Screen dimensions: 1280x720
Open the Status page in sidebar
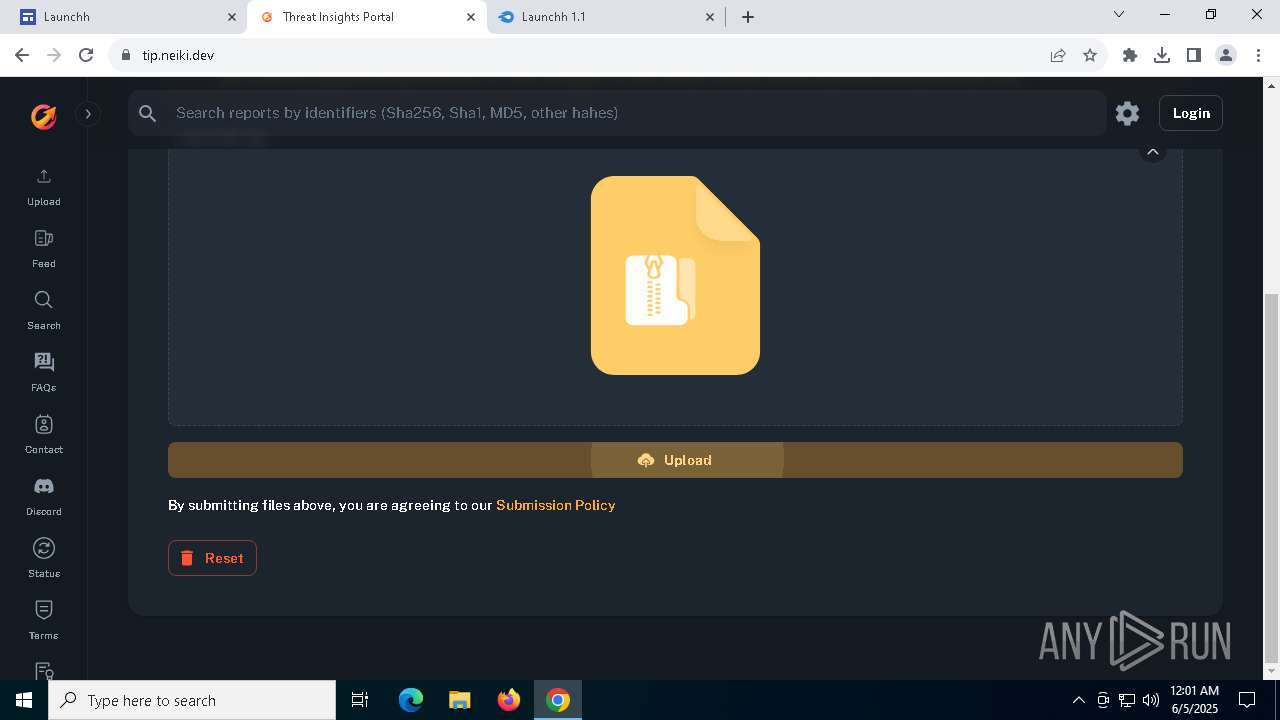(43, 559)
